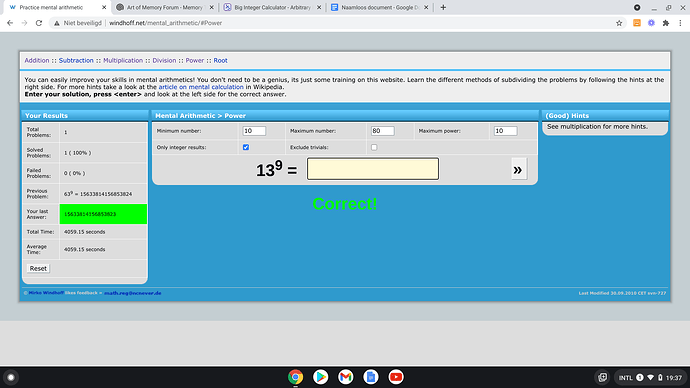Screen dimensions: 690x388
Task: Click the Solved Problems 1 (100%) value
Action: pyautogui.click(x=77, y=153)
